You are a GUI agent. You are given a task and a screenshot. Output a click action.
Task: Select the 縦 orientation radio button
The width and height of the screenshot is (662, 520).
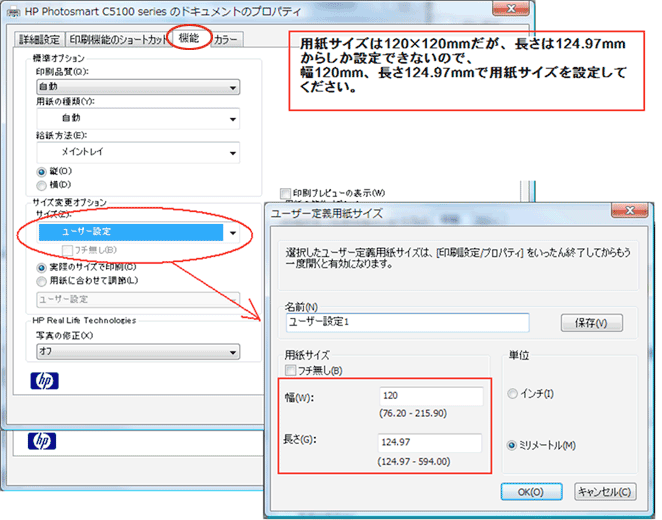point(41,172)
